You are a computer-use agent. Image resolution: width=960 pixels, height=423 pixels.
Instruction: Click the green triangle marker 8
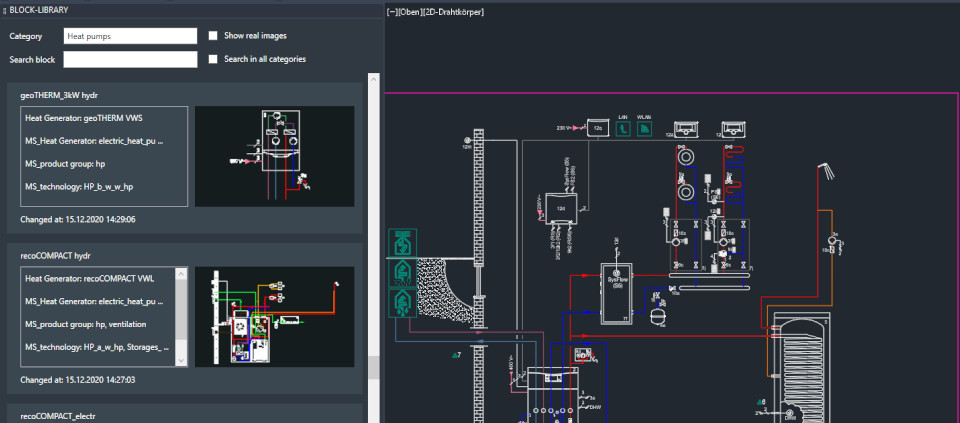tap(761, 402)
